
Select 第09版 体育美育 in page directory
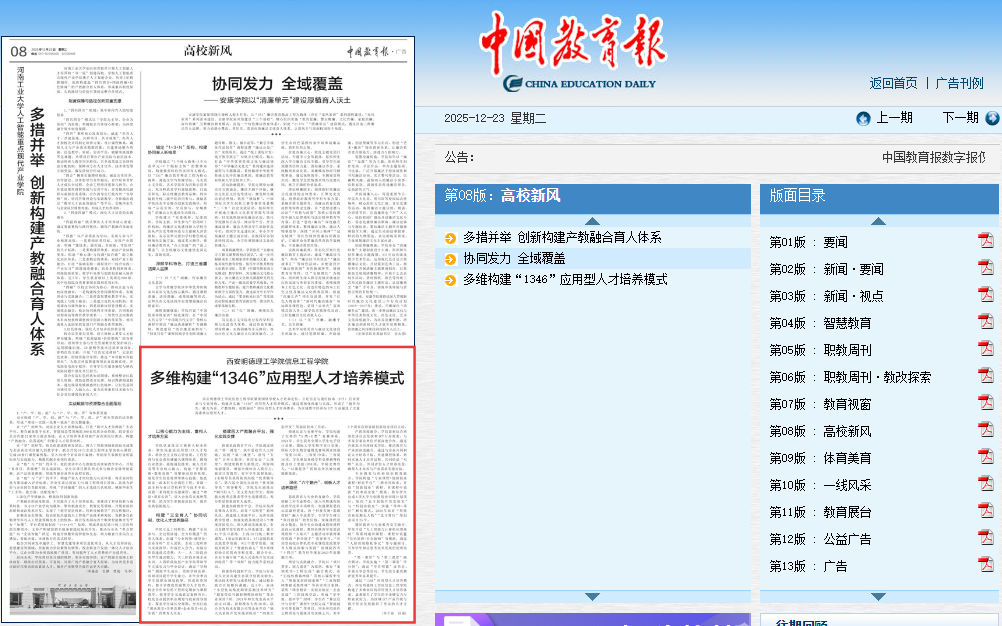tap(820, 458)
